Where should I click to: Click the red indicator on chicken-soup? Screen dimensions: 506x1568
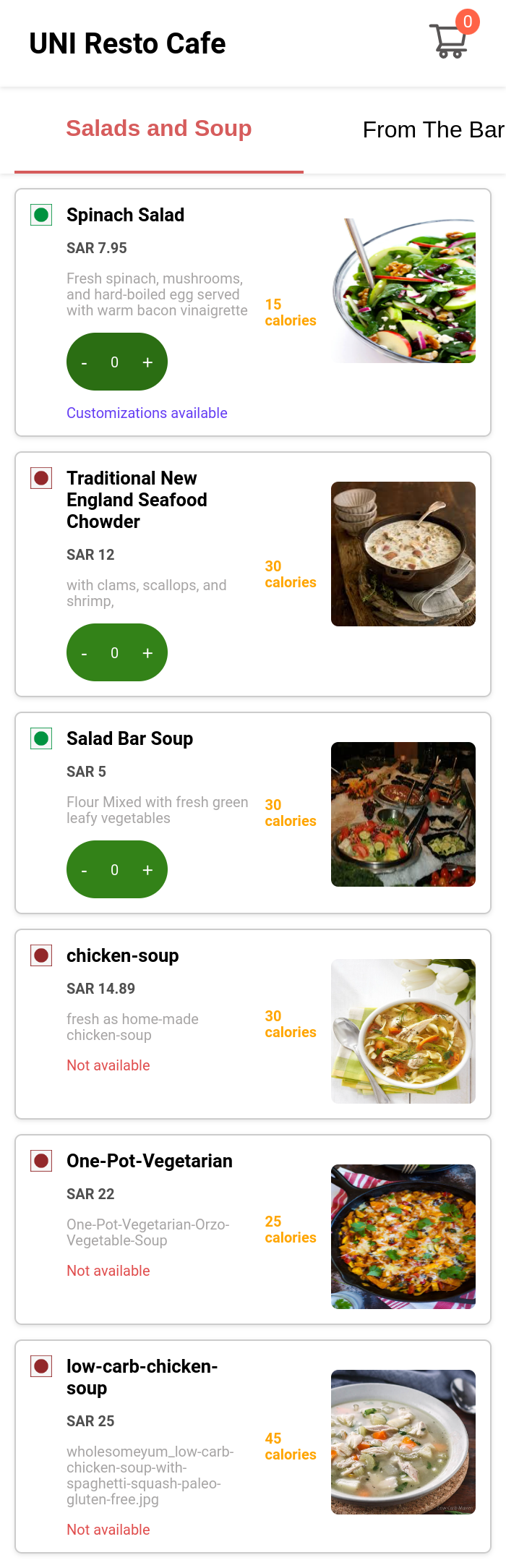click(x=40, y=955)
